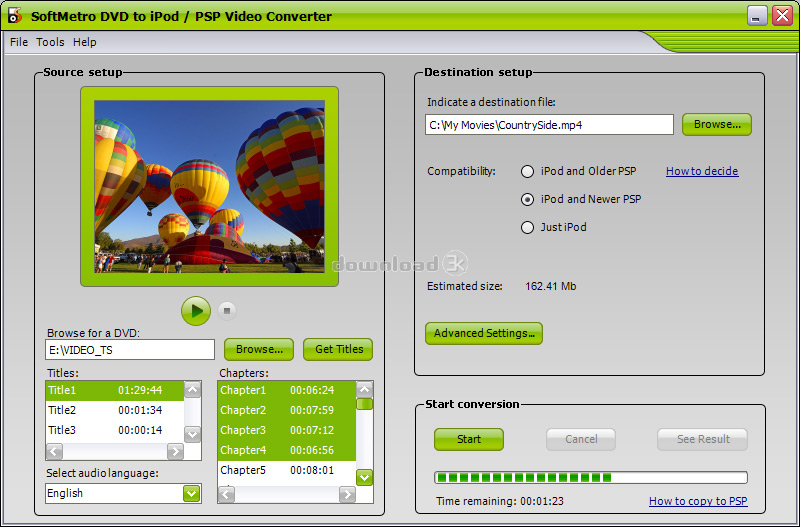Screen dimensions: 800x527
Task: Open the Tools menu
Action: (50, 42)
